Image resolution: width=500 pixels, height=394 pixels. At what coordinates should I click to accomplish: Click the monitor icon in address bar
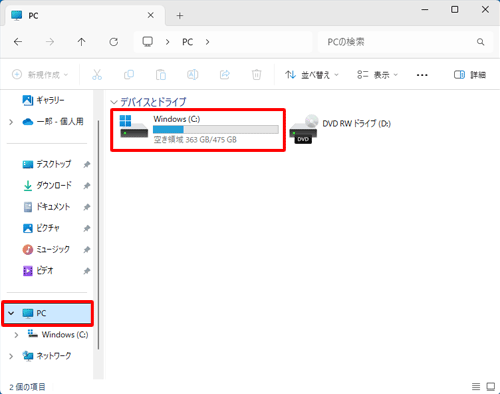tap(147, 42)
